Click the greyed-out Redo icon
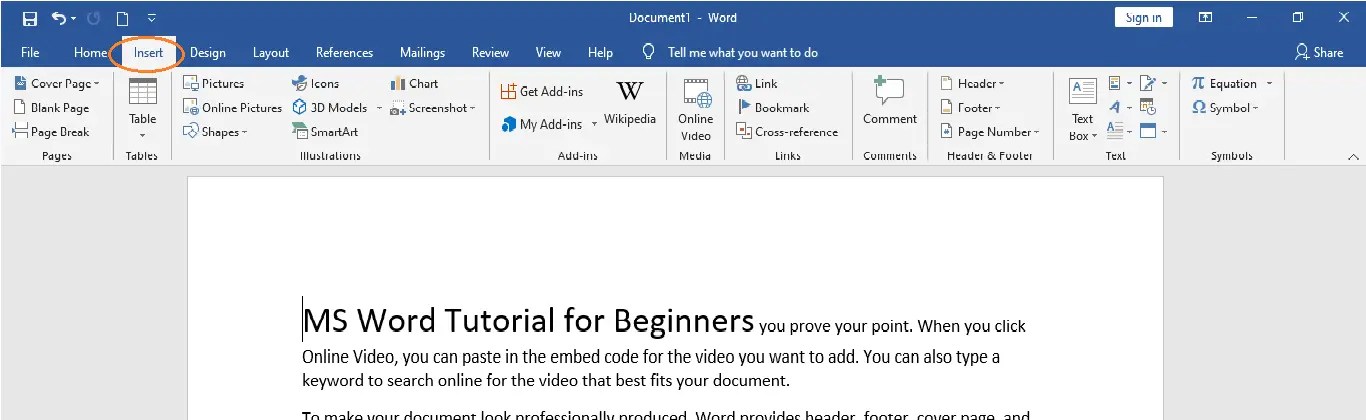 click(x=95, y=18)
